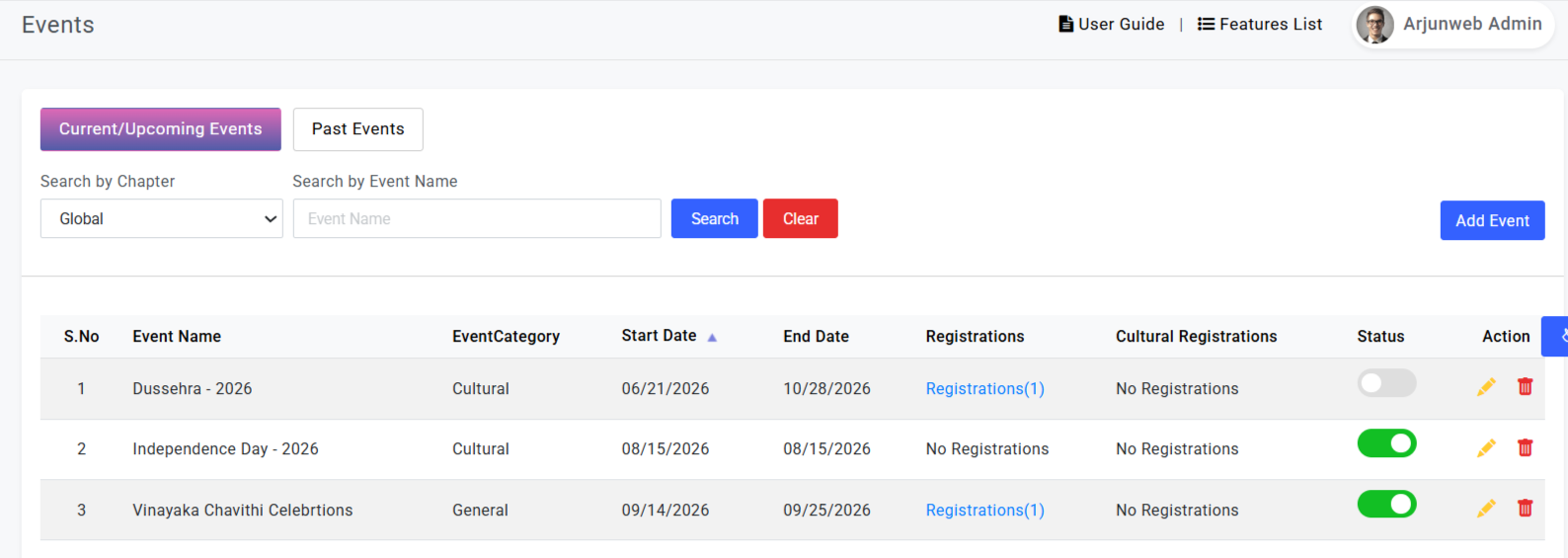Turn off the Vinayaka Chavithi Celebrtions status switch
This screenshot has height=558, width=1568.
pos(1386,505)
